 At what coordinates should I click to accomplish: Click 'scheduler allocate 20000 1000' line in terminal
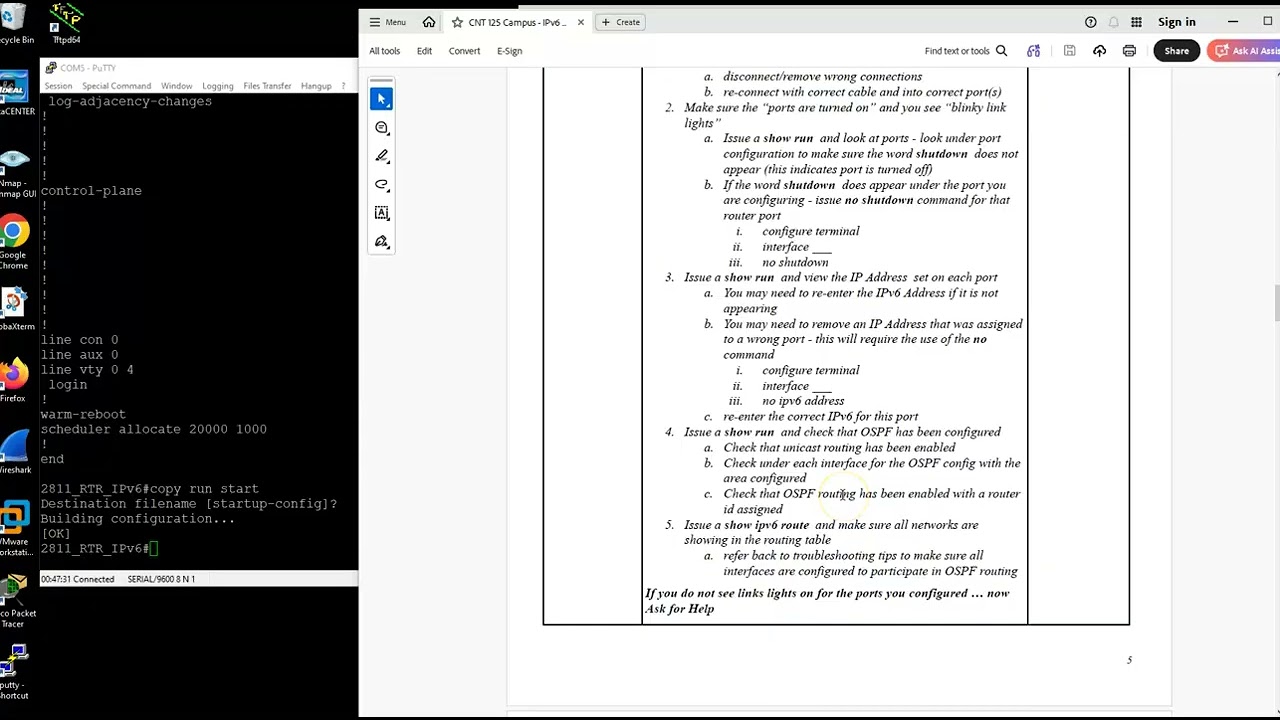pos(153,429)
